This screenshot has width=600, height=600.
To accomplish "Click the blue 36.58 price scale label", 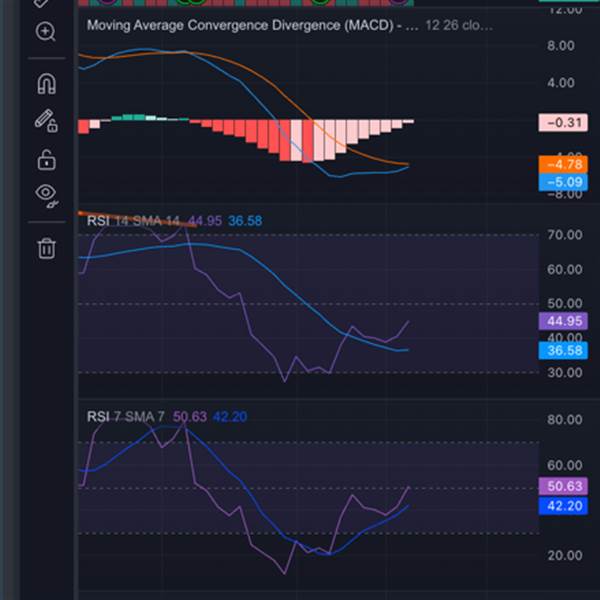I will [563, 351].
